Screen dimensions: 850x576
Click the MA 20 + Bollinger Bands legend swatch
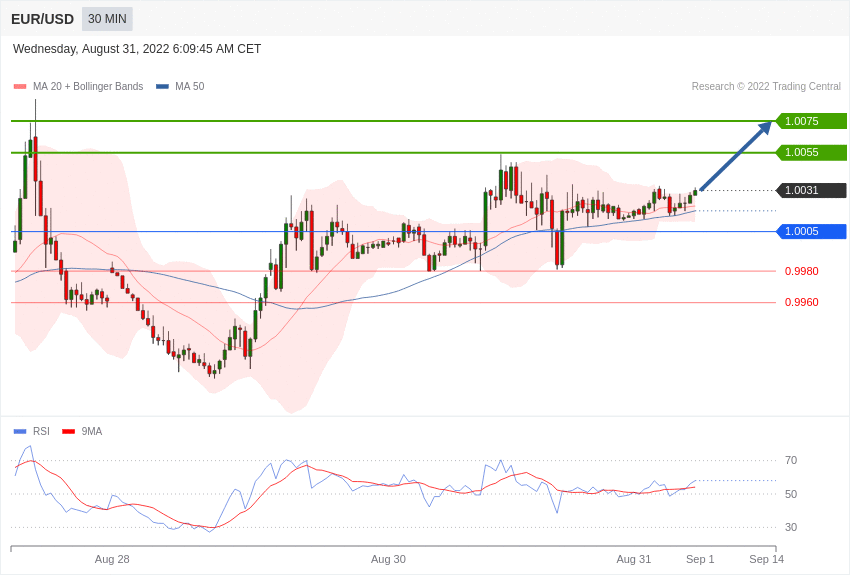(20, 86)
